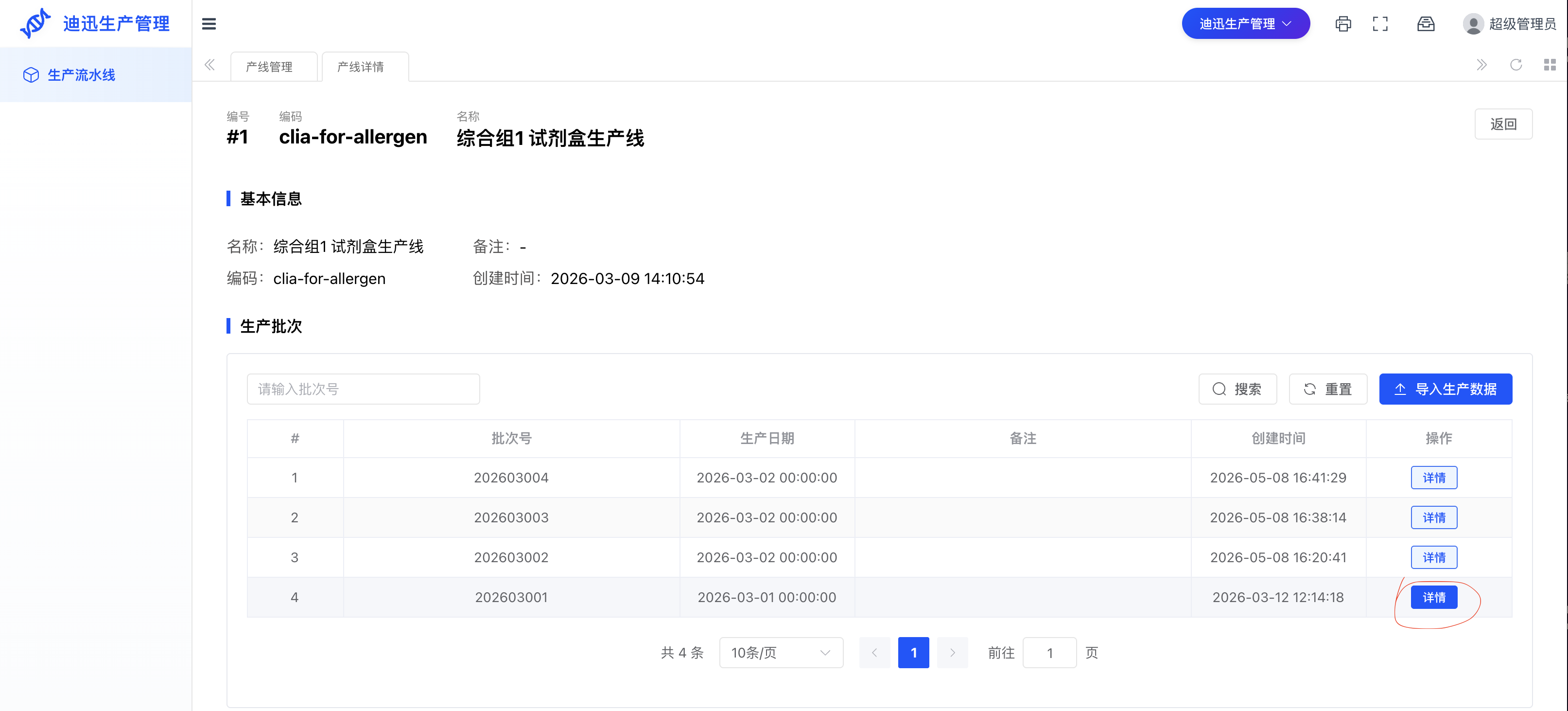Select the 产线详情 tab

[365, 67]
